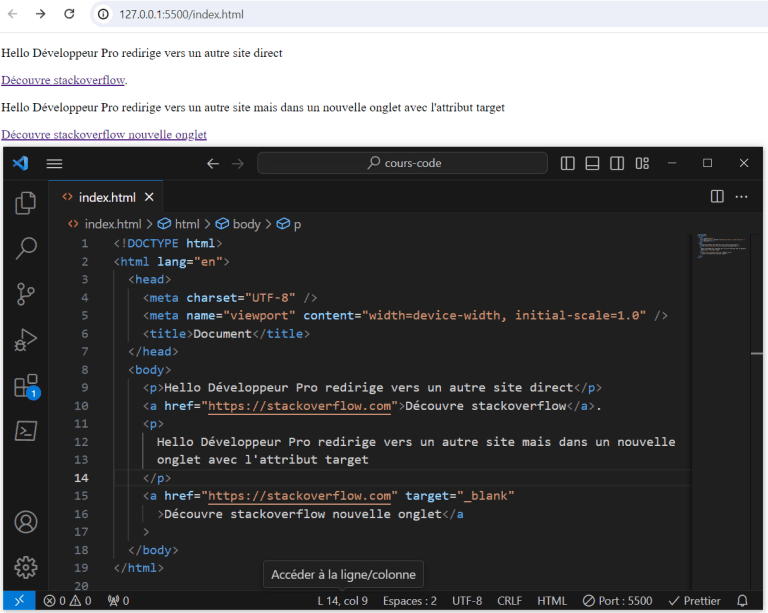Click the editor minimap
Screen dimensions: 768x613
coord(722,246)
